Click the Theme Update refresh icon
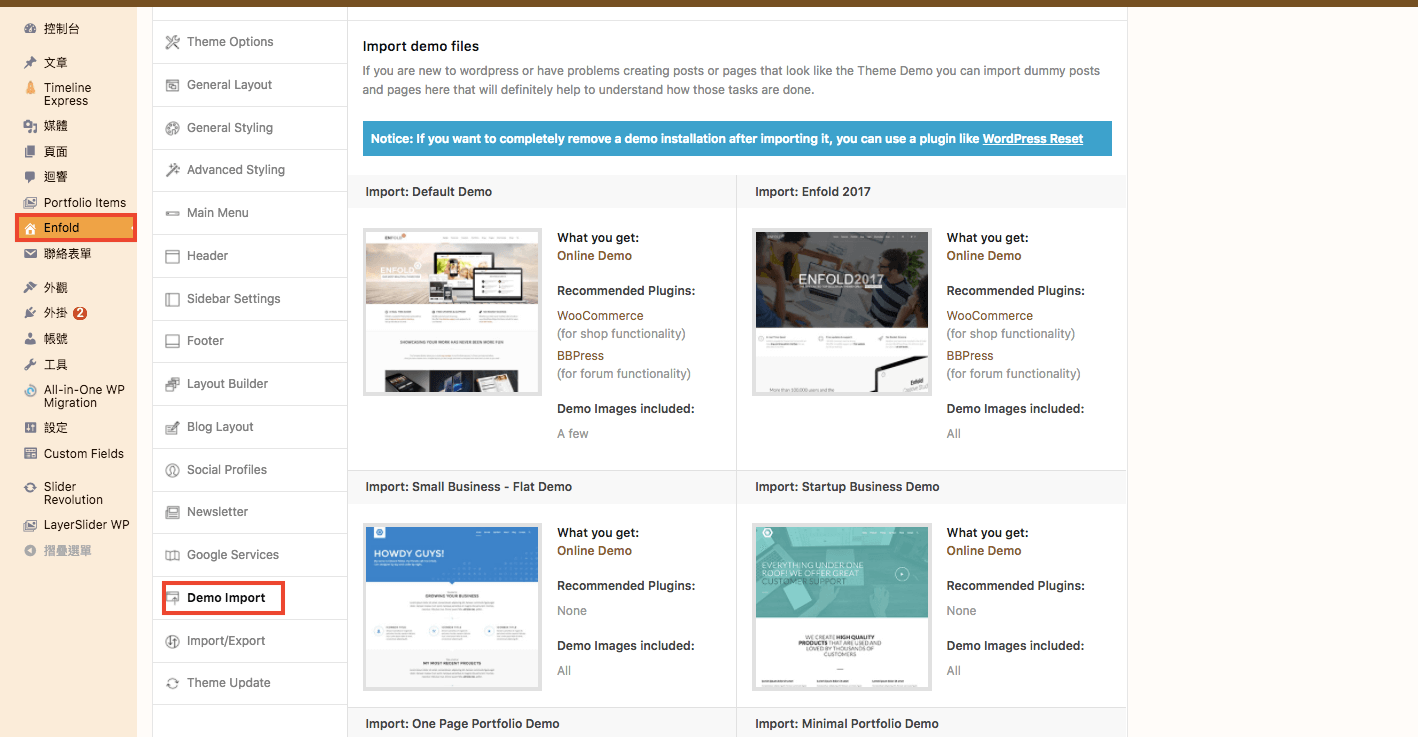This screenshot has width=1418, height=737. (x=172, y=683)
